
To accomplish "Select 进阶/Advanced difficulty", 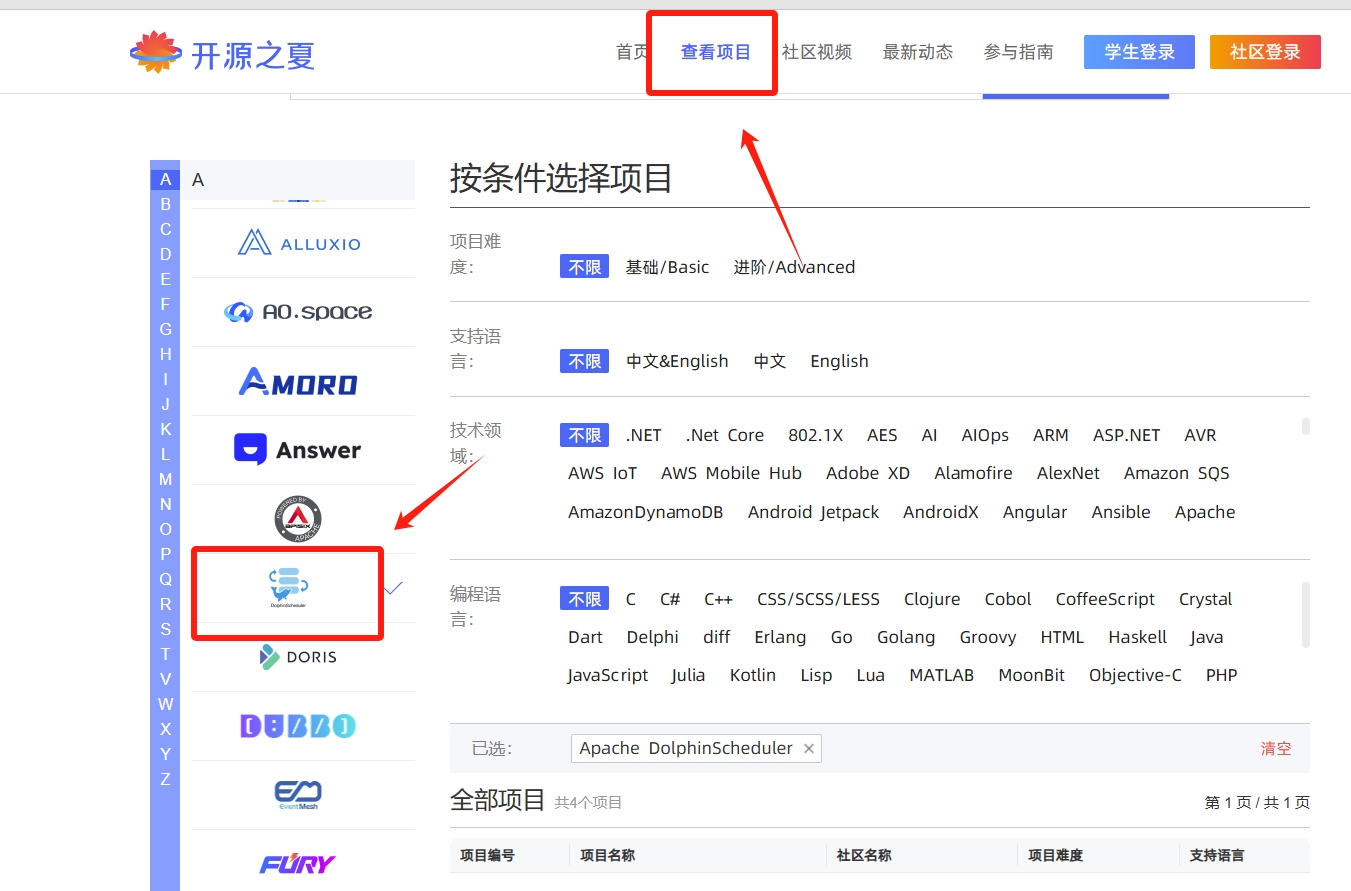I will click(x=794, y=267).
